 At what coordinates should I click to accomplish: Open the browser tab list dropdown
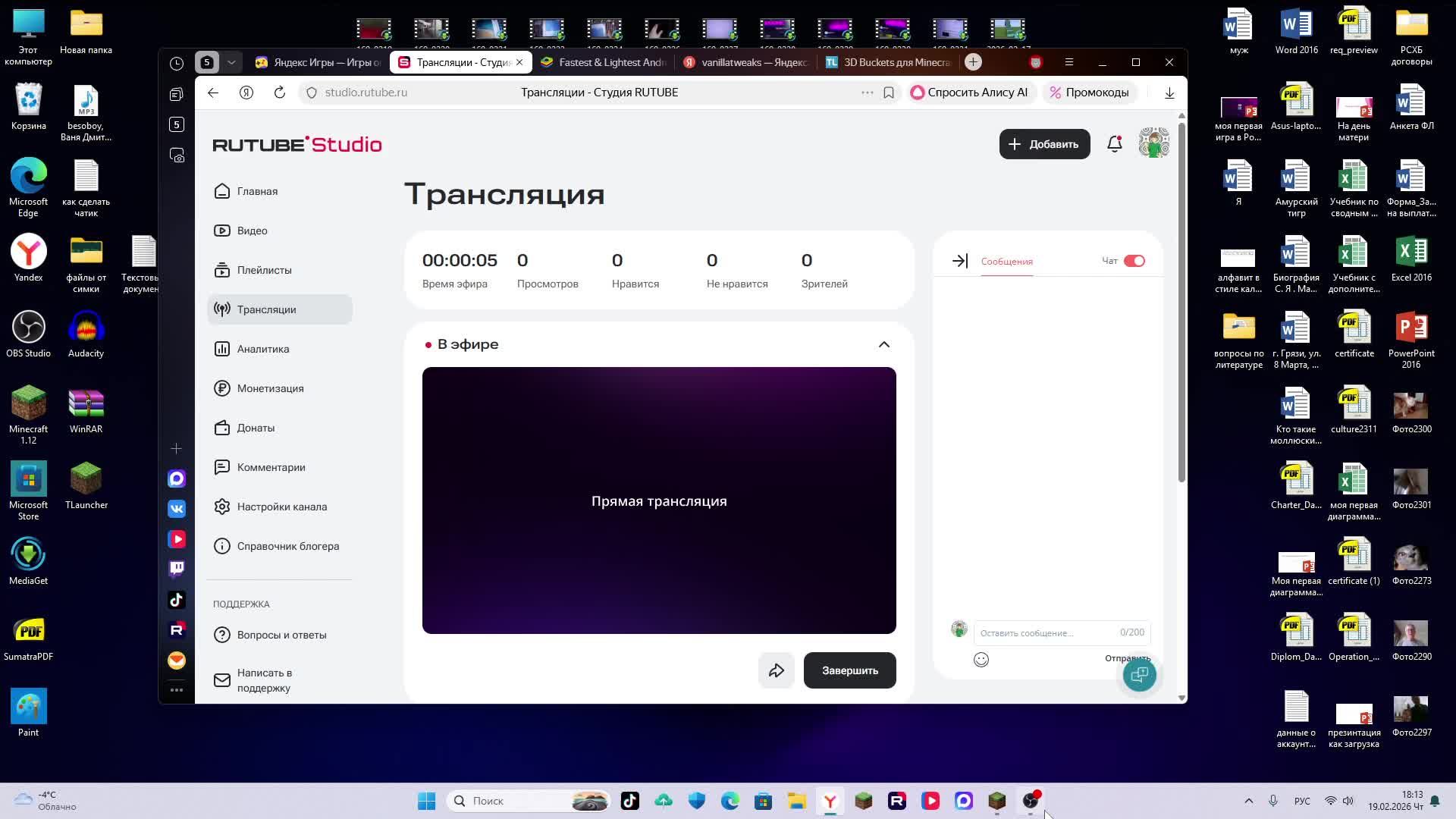(x=231, y=61)
